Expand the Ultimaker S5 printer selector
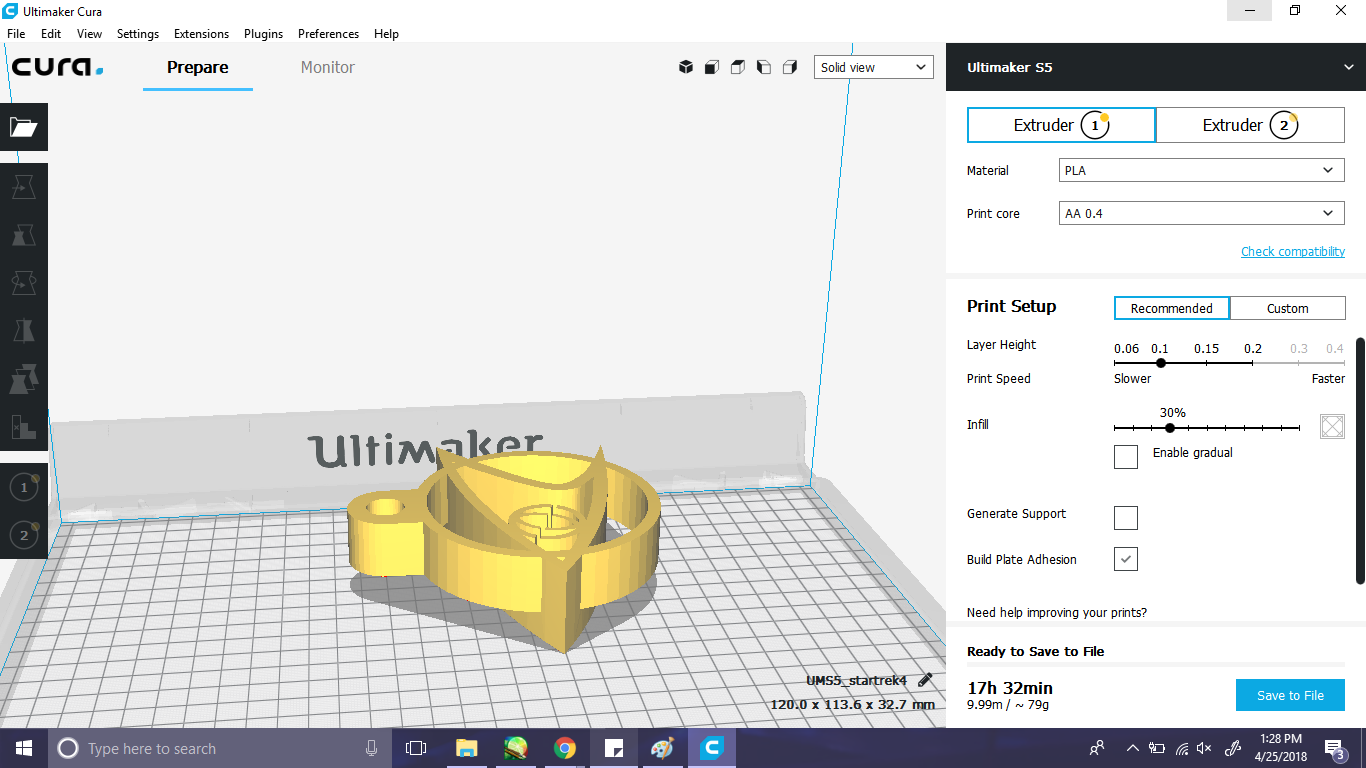 pyautogui.click(x=1156, y=67)
